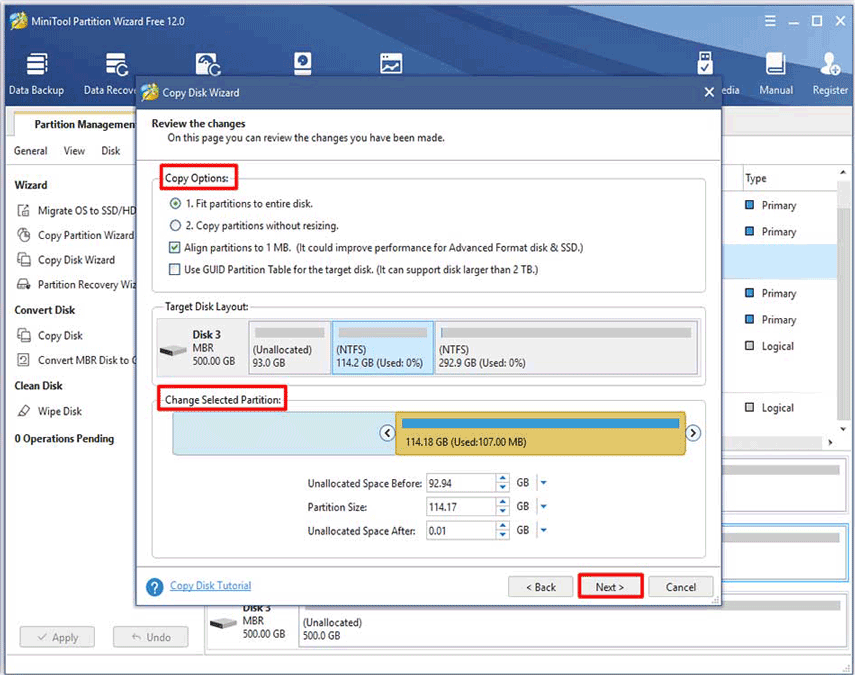
Task: Click the Type column header
Action: [756, 178]
